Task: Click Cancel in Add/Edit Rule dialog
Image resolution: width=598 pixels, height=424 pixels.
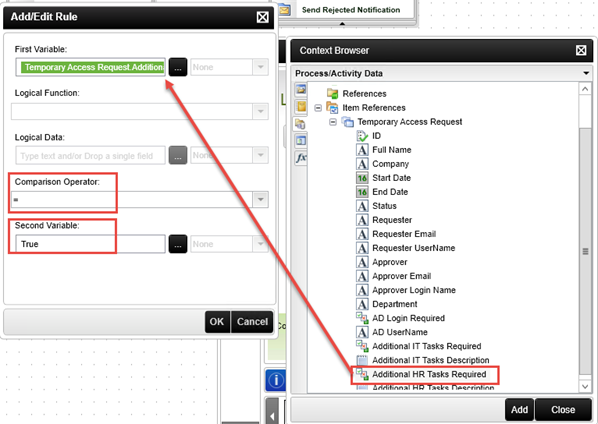Action: point(252,322)
